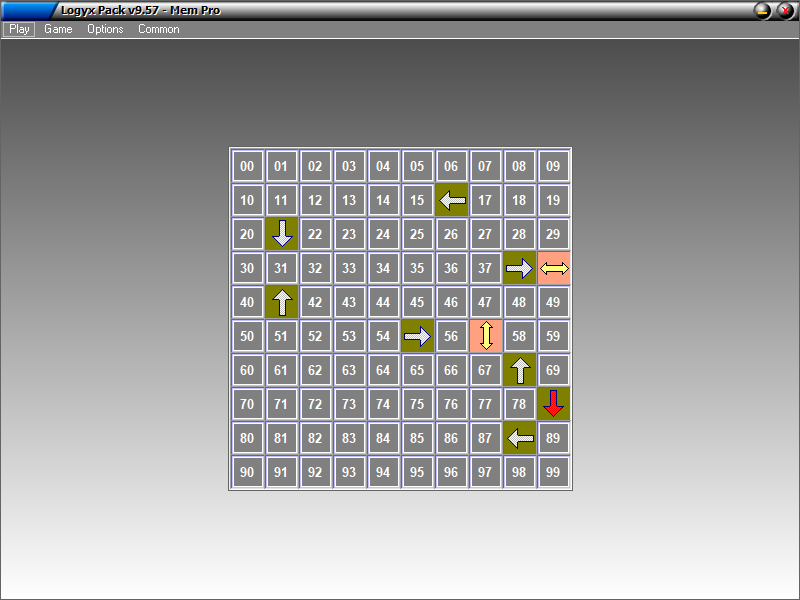Choose tile 51
The height and width of the screenshot is (600, 800).
tap(282, 336)
